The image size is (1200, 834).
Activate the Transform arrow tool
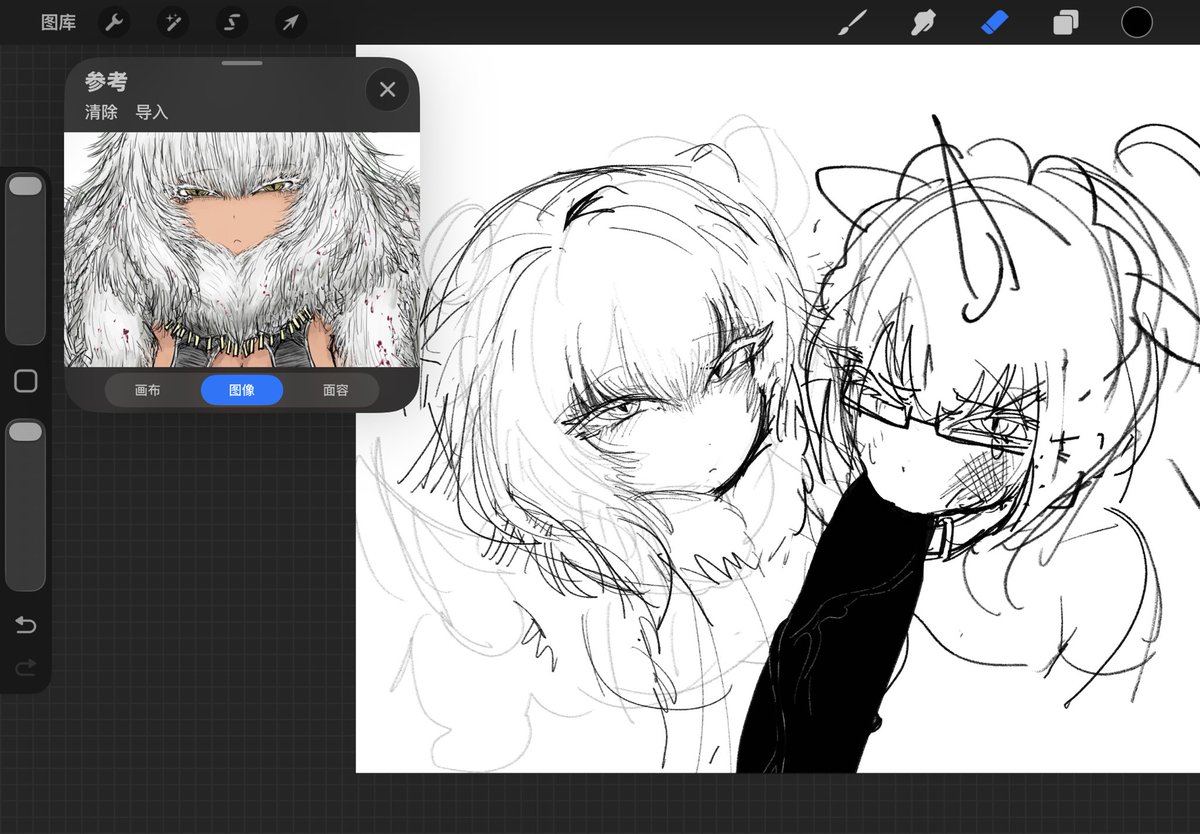click(291, 22)
